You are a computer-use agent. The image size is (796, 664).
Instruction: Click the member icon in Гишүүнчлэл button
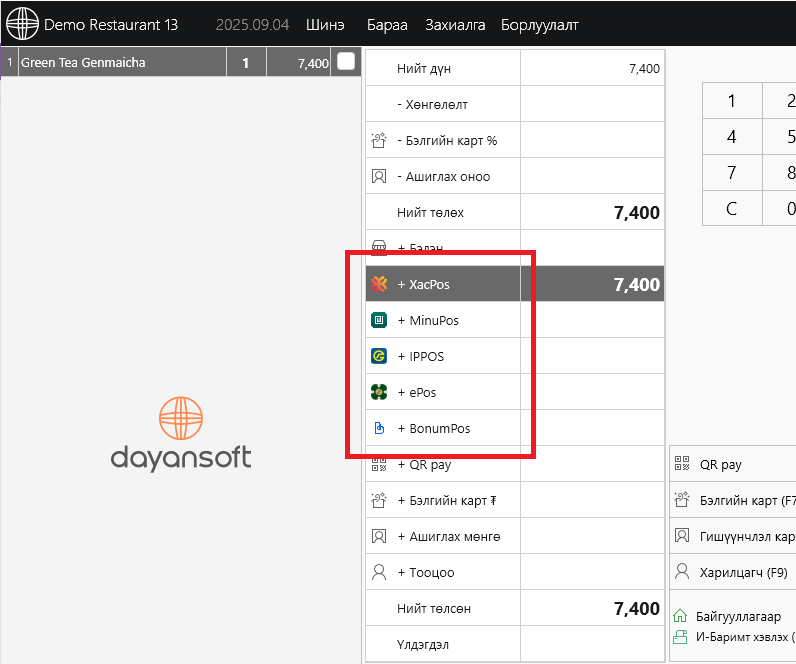click(682, 535)
